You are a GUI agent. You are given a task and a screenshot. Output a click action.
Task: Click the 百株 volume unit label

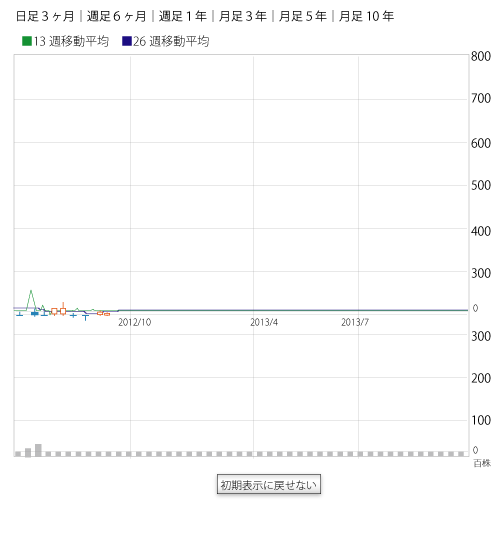[x=482, y=463]
